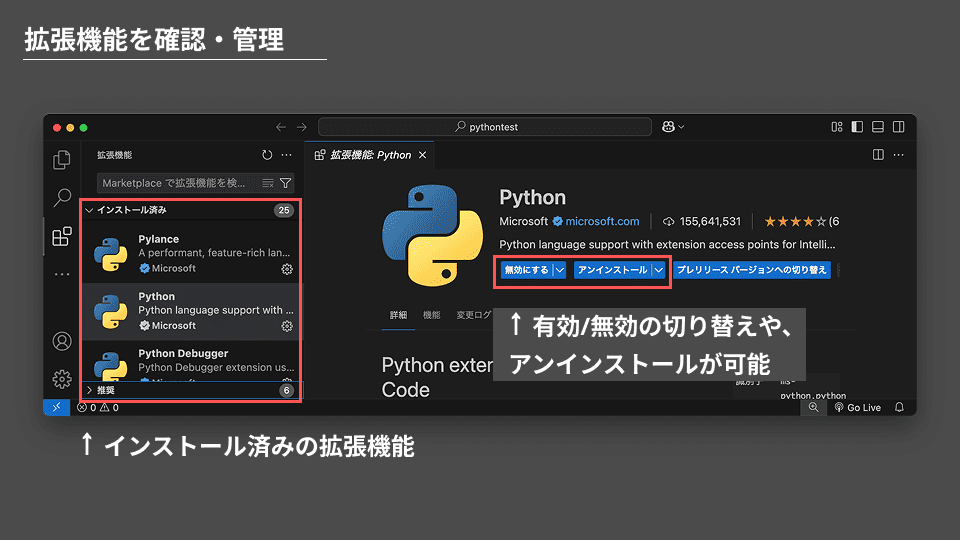Toggle the secondary side bar
Screen dimensions: 960x540
899,127
